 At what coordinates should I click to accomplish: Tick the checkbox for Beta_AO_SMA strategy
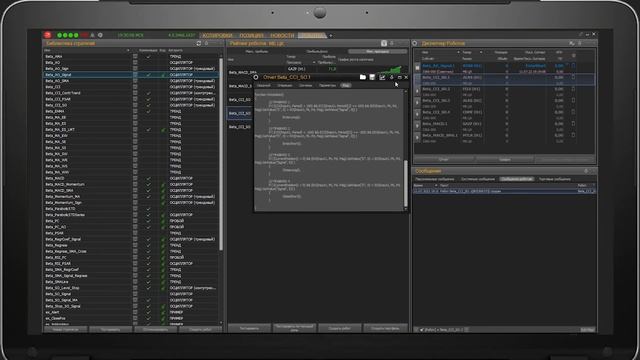click(135, 81)
